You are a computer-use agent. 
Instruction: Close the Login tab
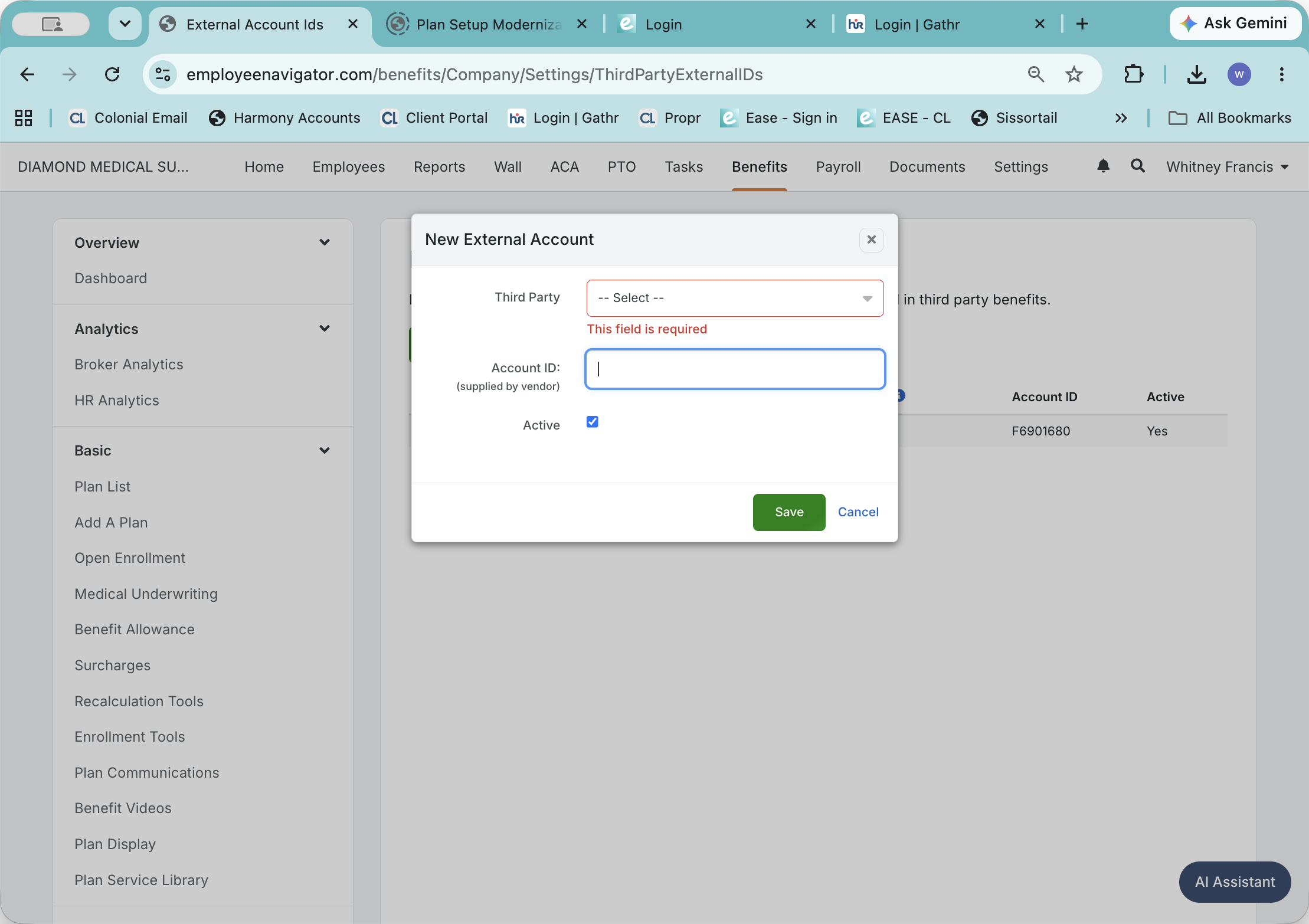(811, 24)
